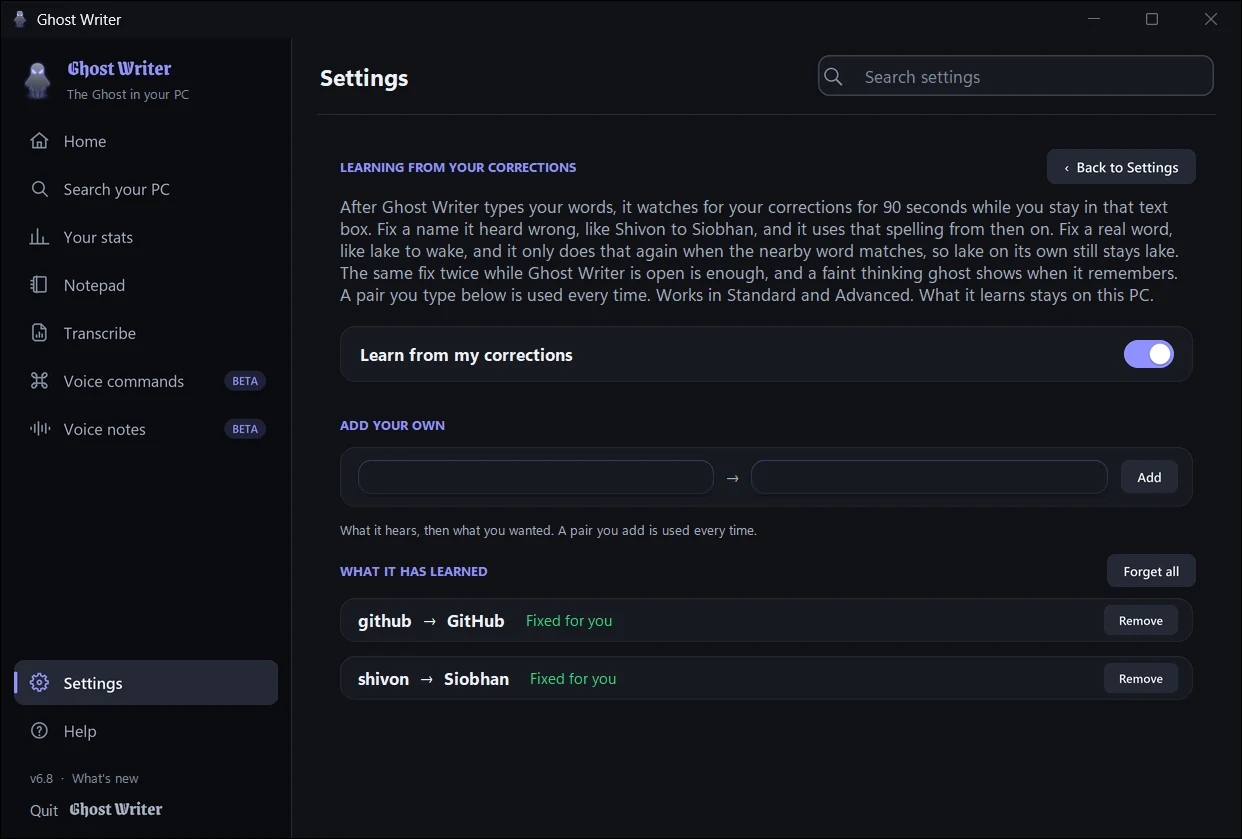Open Voice commands section
1242x839 pixels.
pyautogui.click(x=146, y=381)
